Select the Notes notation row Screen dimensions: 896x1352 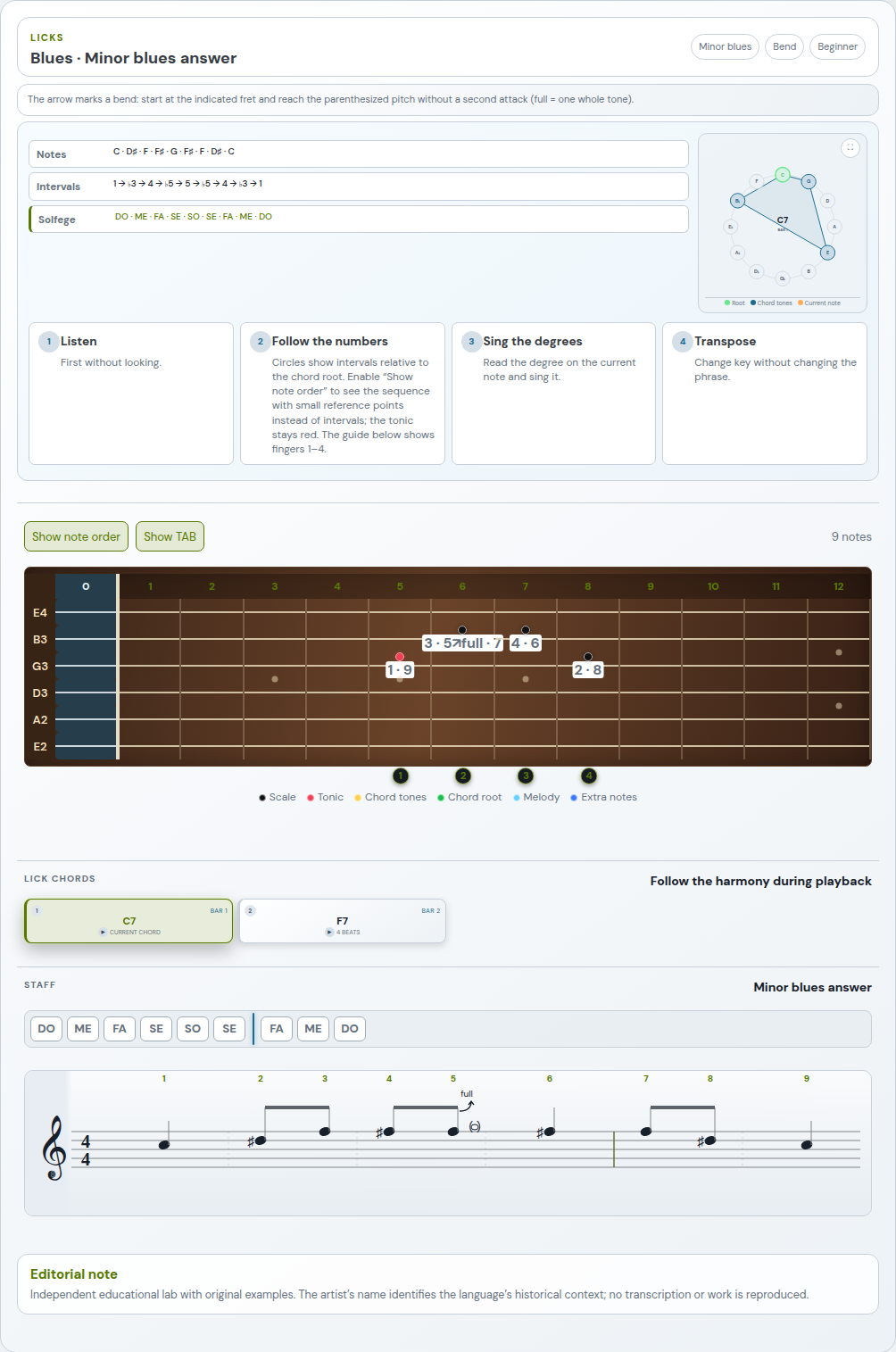pyautogui.click(x=359, y=153)
